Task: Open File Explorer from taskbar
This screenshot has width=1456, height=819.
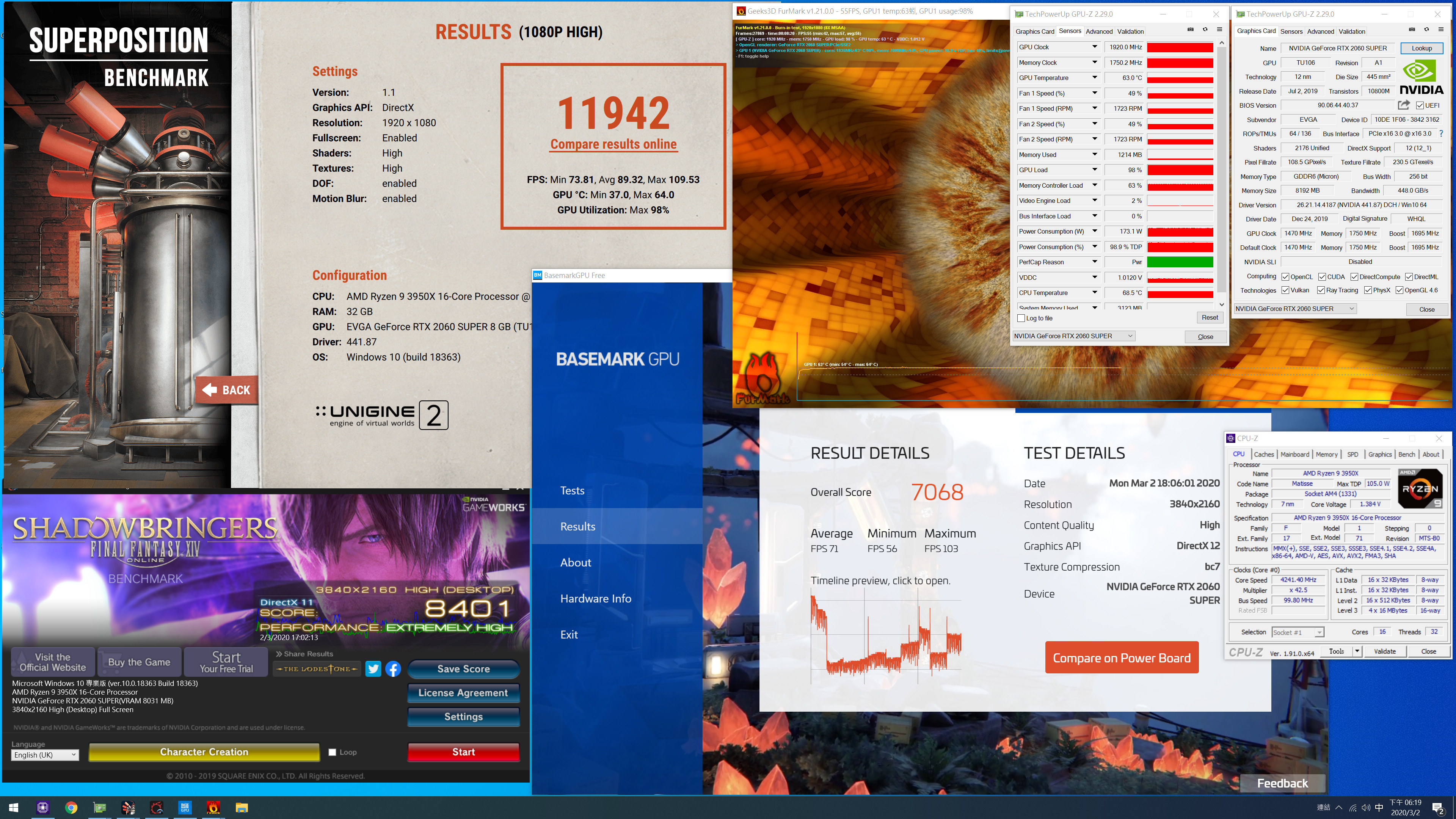Action: click(x=242, y=808)
